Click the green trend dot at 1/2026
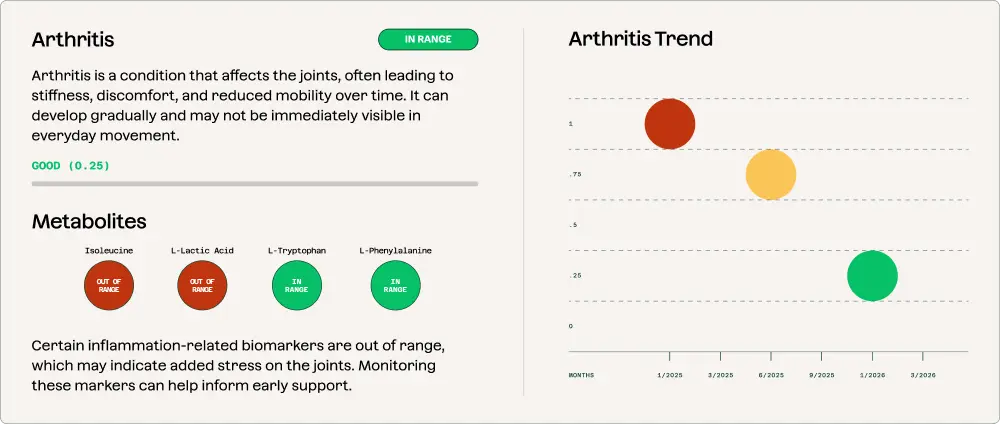Image resolution: width=1000 pixels, height=424 pixels. 872,276
